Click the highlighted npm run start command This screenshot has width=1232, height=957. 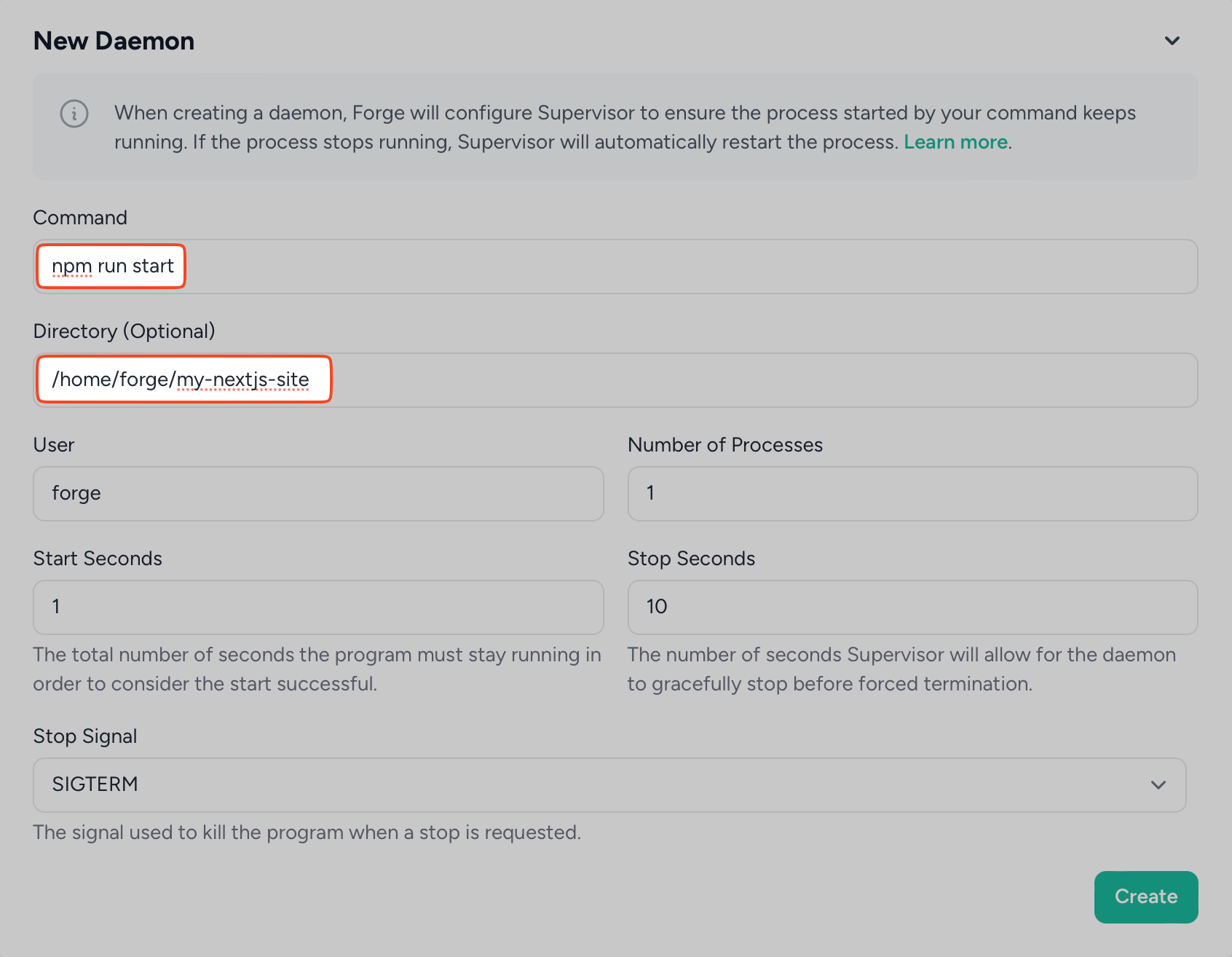[111, 266]
